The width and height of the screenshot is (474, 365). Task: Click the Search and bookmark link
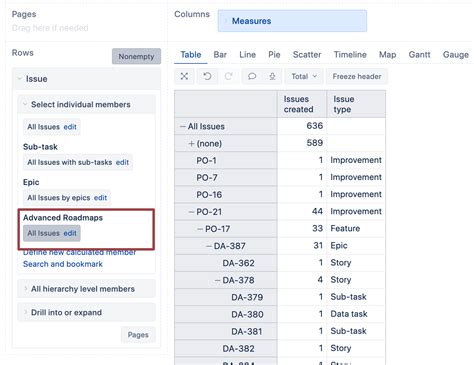coord(63,264)
